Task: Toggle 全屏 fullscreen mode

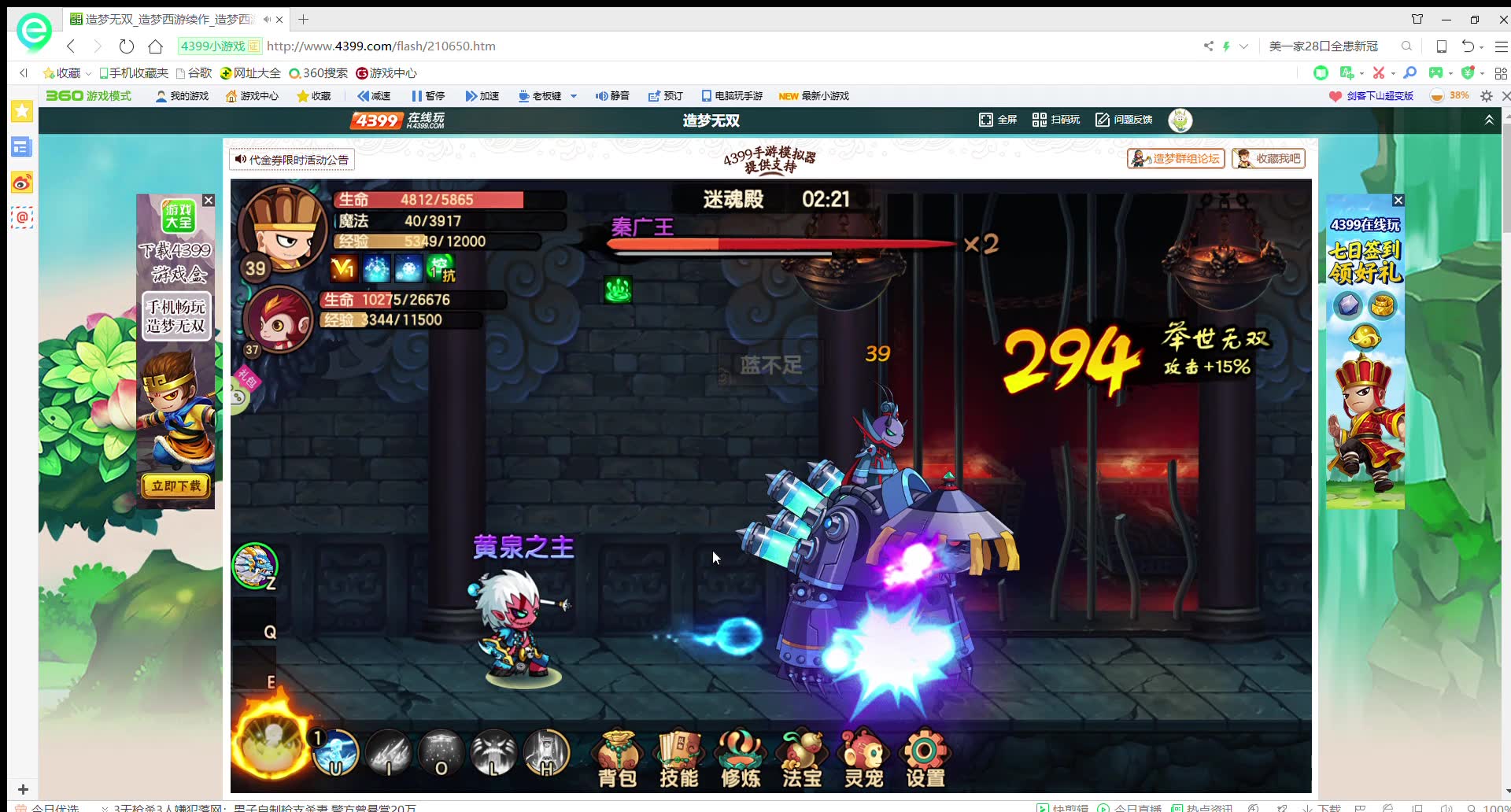Action: coord(998,120)
